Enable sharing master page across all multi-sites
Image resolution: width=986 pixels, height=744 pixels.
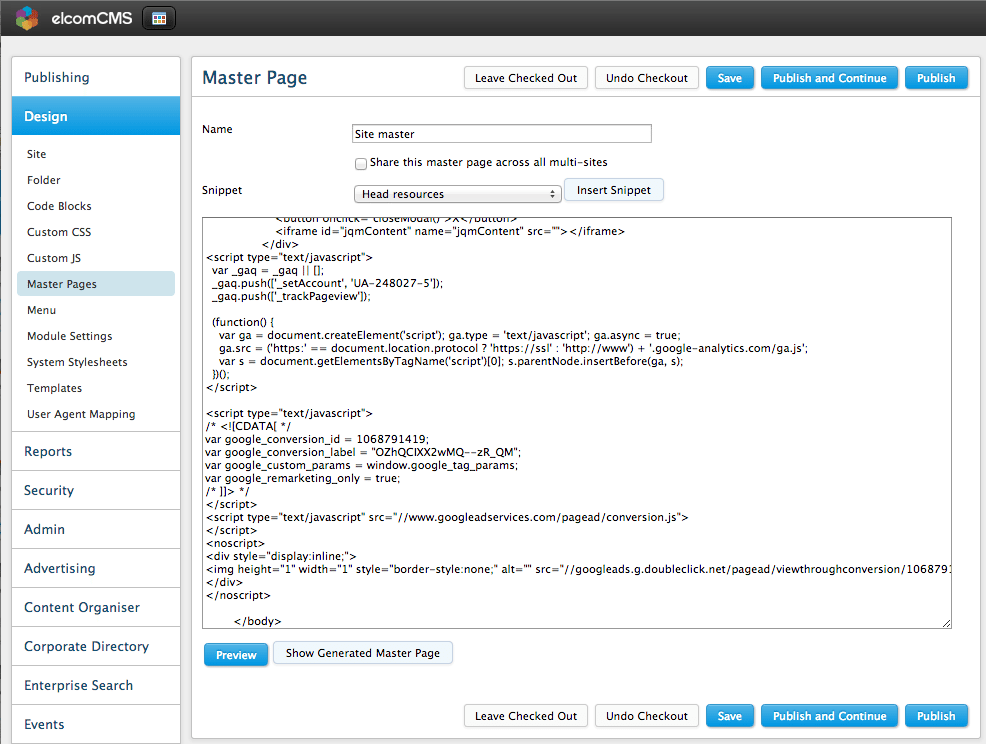coord(361,163)
